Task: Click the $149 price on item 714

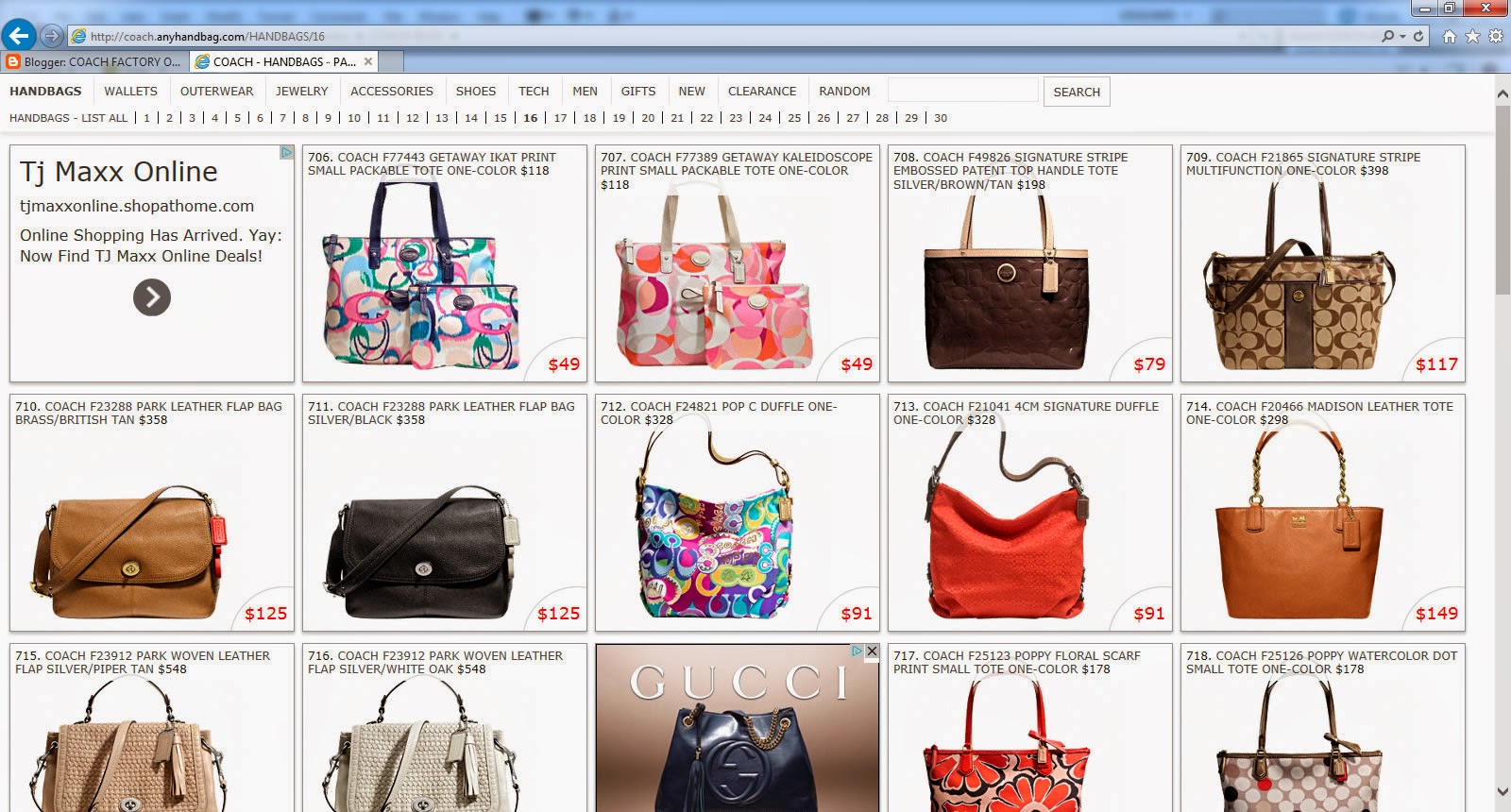Action: click(1436, 614)
